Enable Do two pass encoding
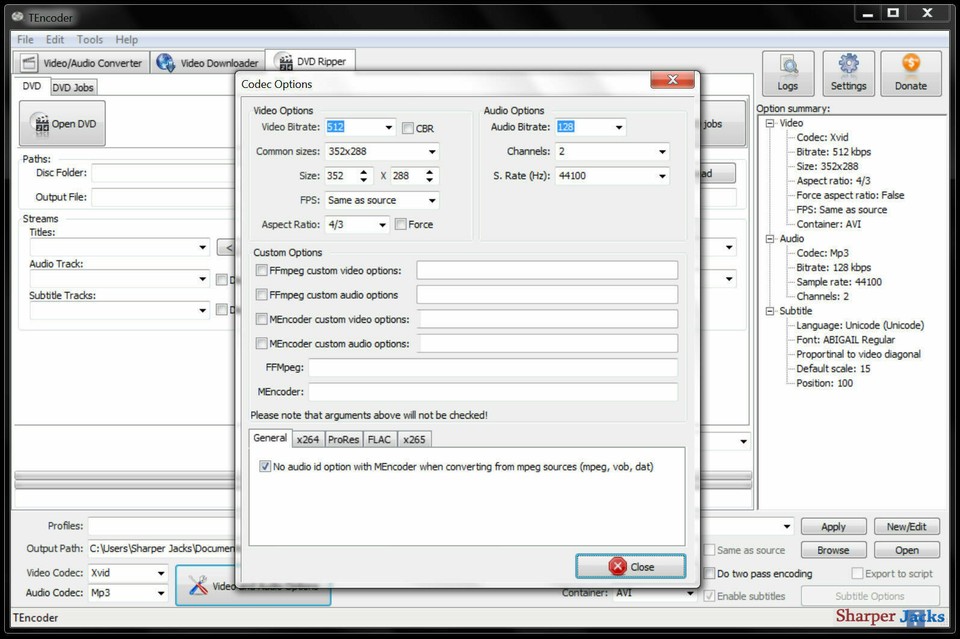The image size is (960, 639). (710, 573)
